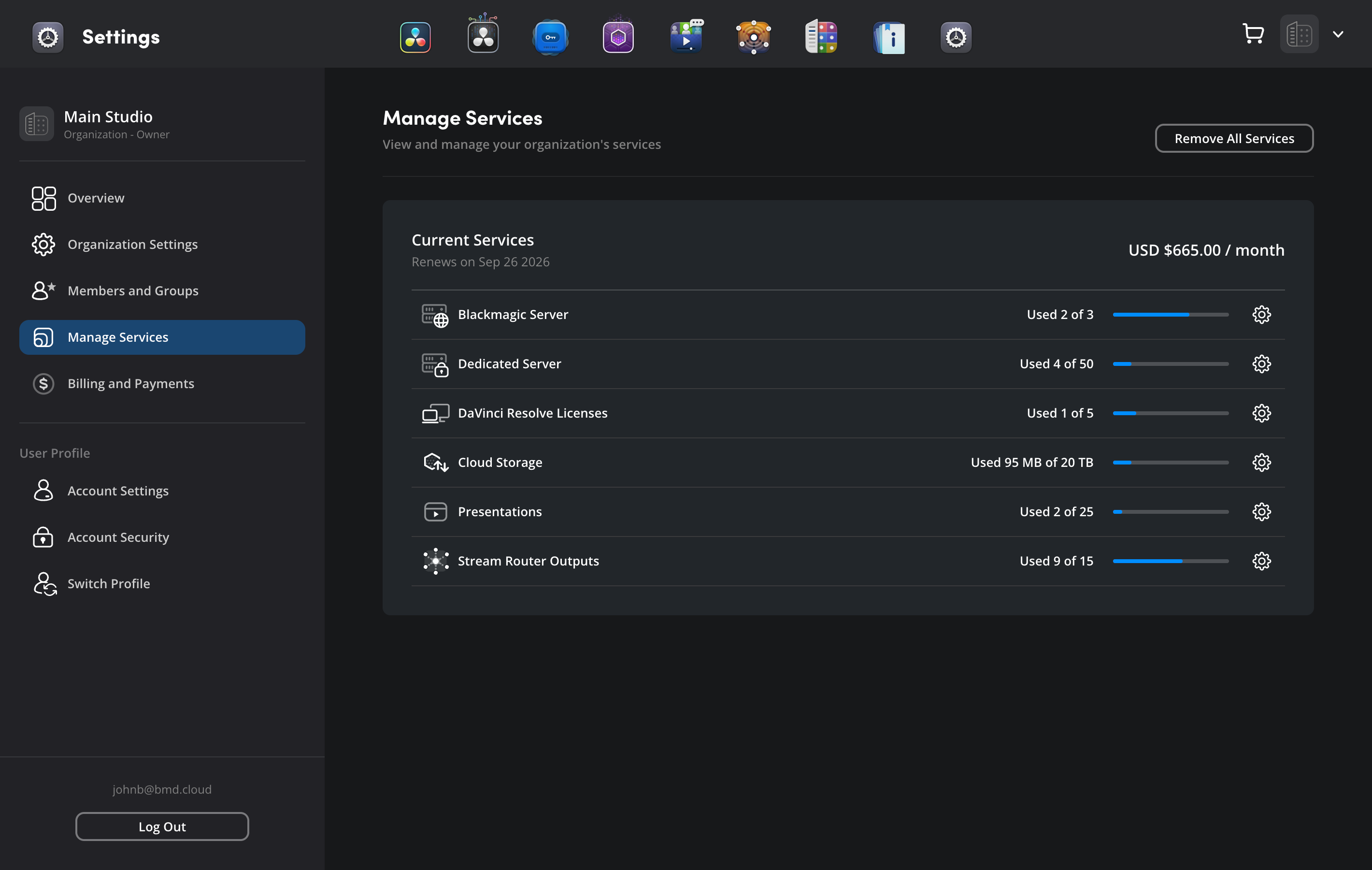Image resolution: width=1372 pixels, height=870 pixels.
Task: Click the Presentations usage bar
Action: point(1170,512)
